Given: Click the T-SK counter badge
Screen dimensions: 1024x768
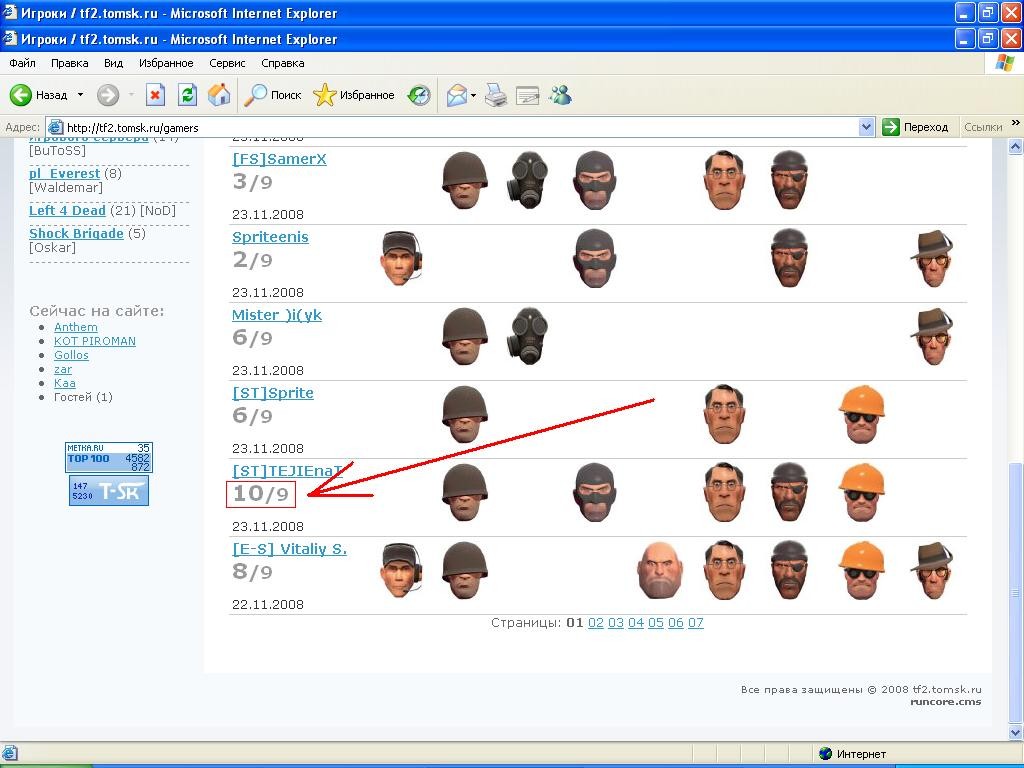Looking at the screenshot, I should tap(109, 490).
